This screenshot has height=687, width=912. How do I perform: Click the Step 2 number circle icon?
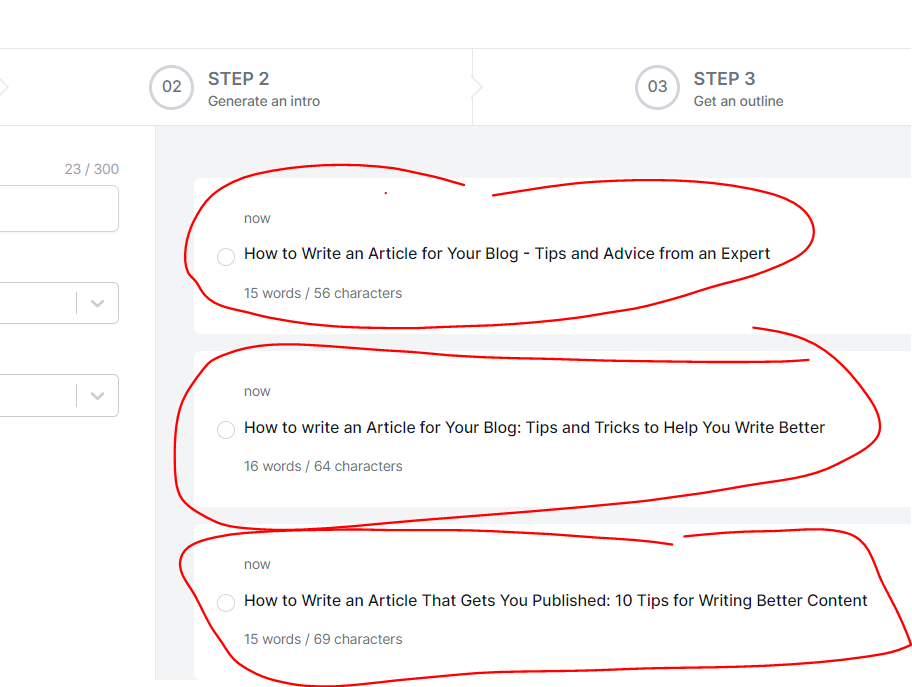(171, 88)
